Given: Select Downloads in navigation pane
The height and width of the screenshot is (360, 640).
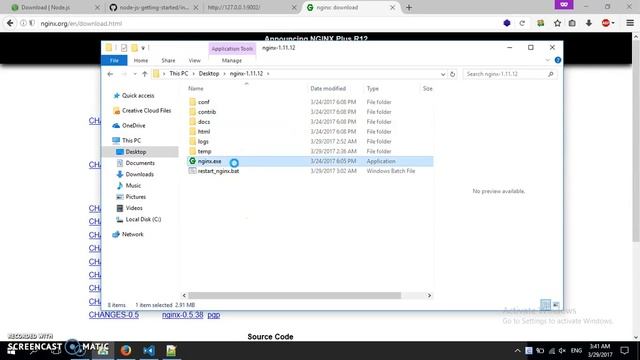Looking at the screenshot, I should pyautogui.click(x=140, y=174).
